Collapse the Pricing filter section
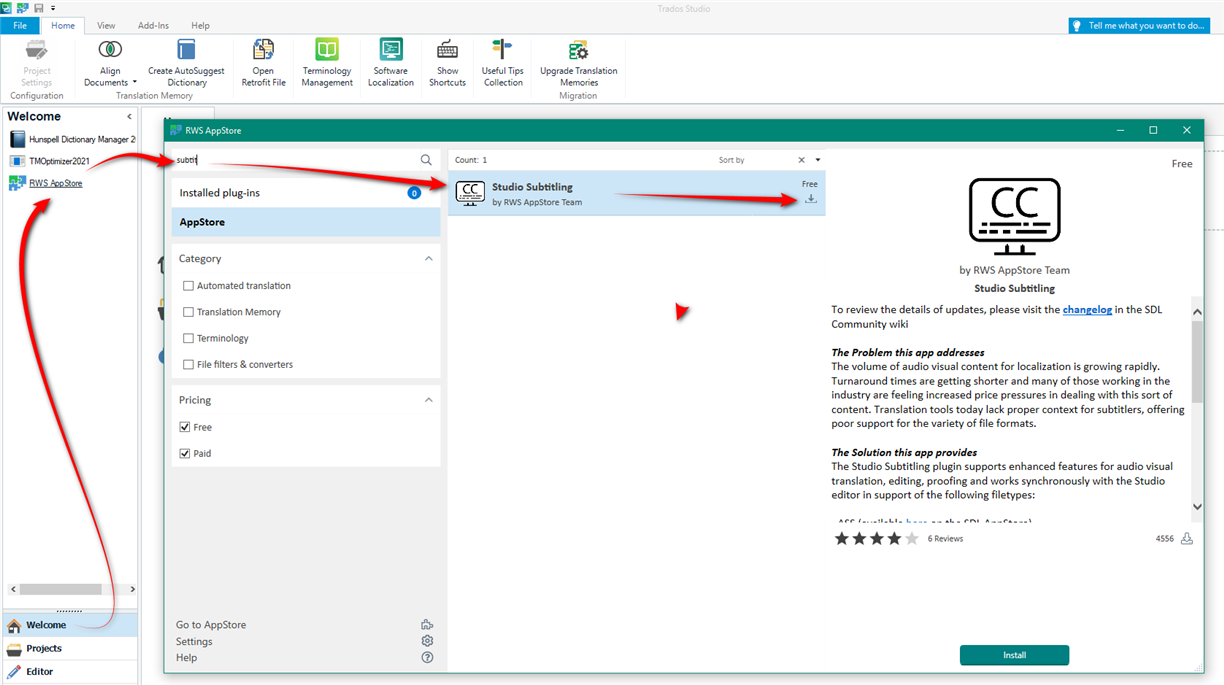1224x685 pixels. (x=429, y=400)
